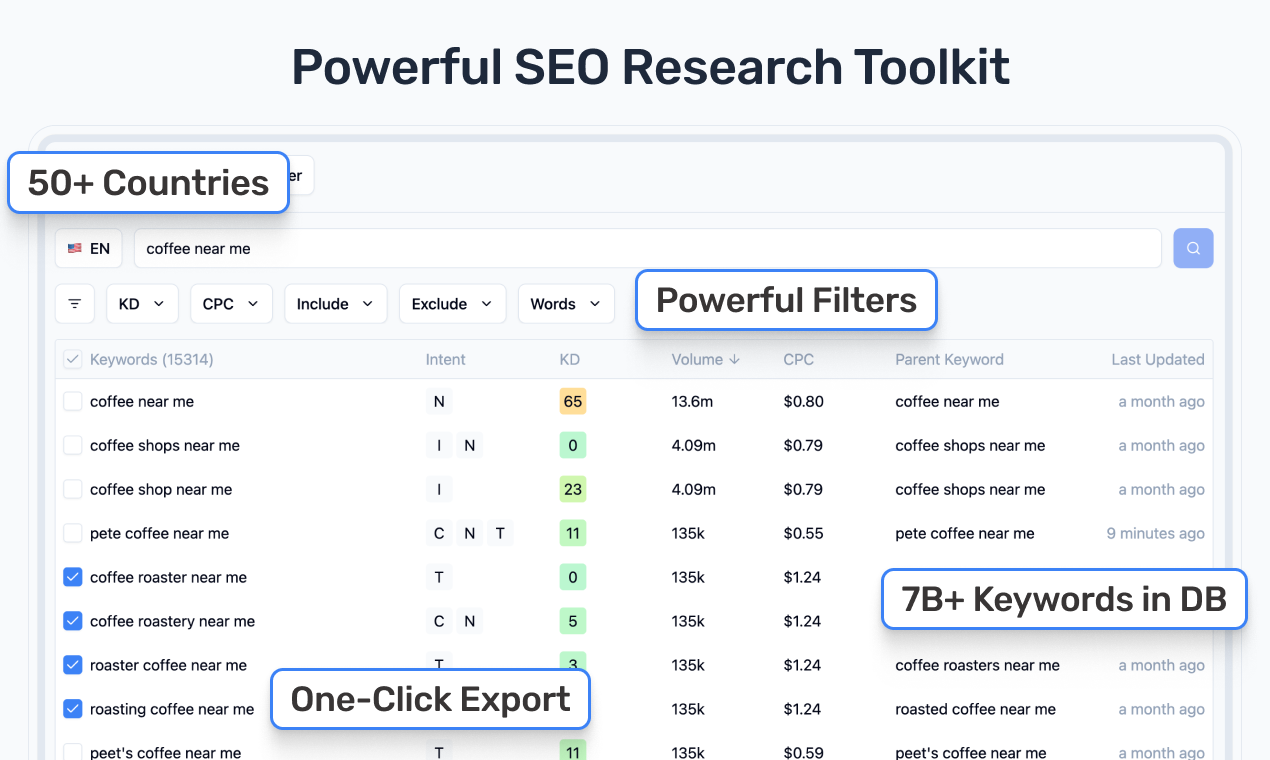Open the Words filter dropdown

click(x=566, y=304)
